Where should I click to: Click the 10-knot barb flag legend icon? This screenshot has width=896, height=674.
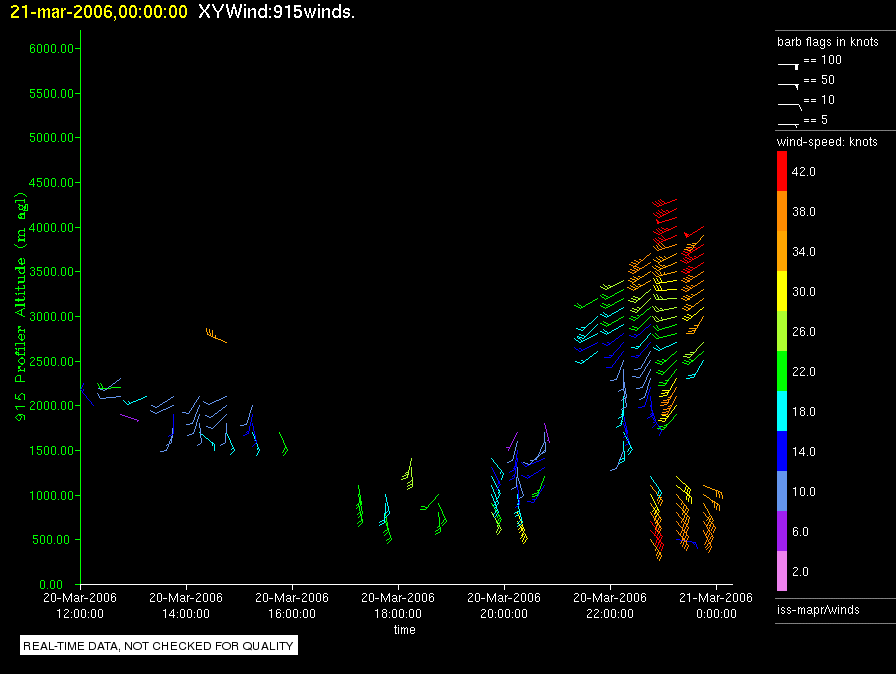789,103
